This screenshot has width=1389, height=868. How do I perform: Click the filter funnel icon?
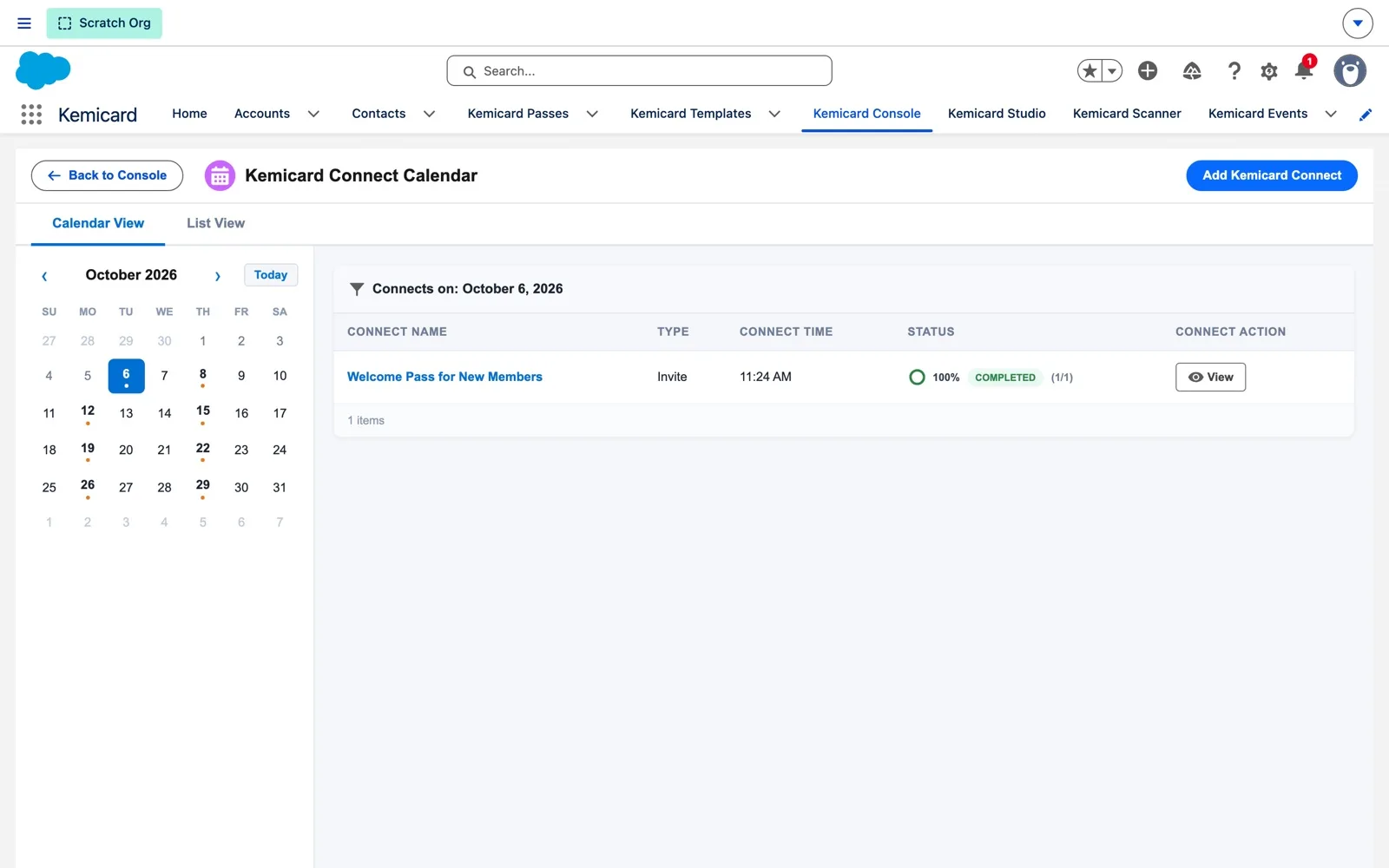point(356,289)
